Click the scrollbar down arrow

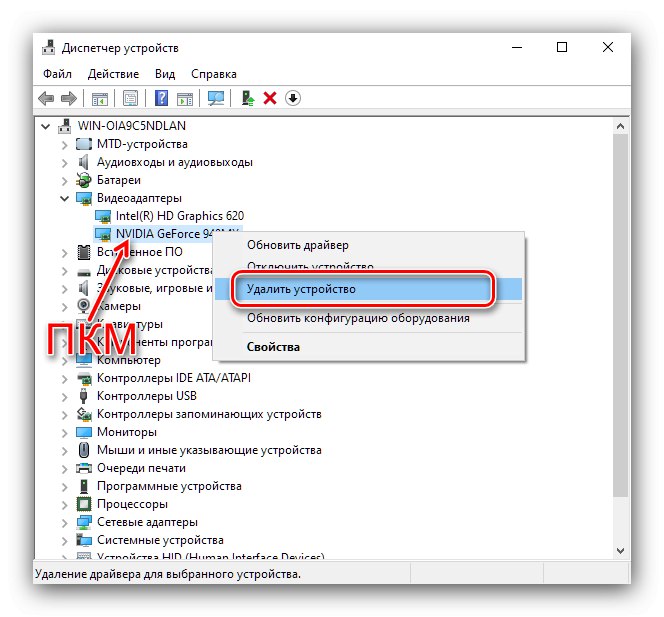click(620, 551)
